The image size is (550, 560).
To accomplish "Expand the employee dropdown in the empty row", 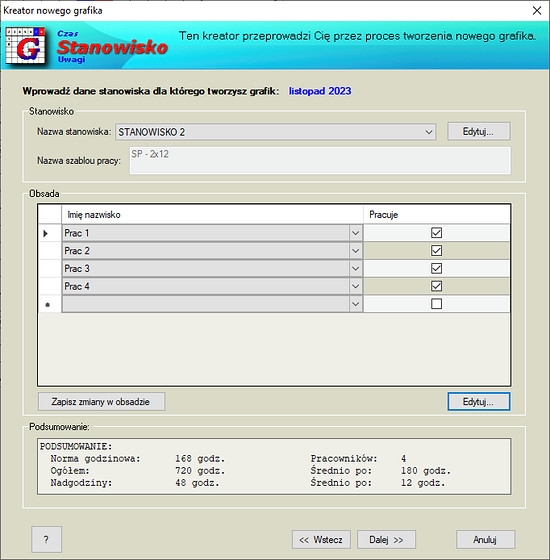I will pos(355,304).
